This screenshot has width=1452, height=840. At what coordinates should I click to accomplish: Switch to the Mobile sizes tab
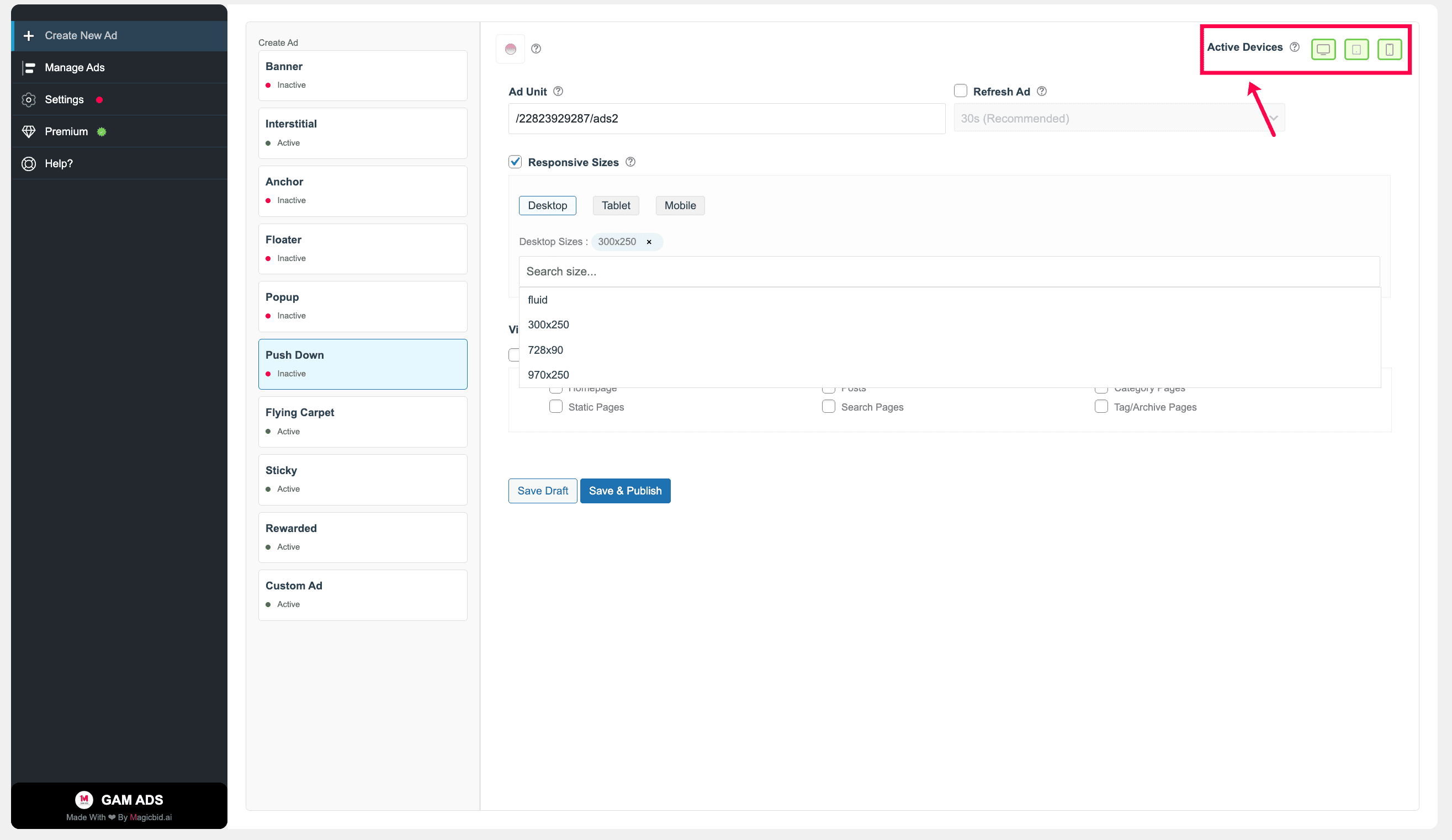[x=680, y=205]
